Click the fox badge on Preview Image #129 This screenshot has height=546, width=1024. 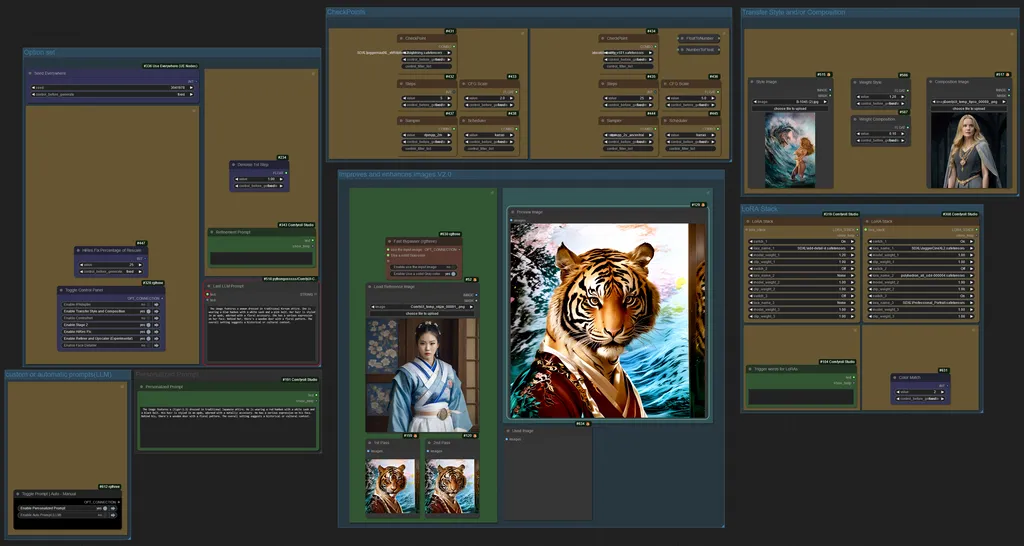(703, 205)
